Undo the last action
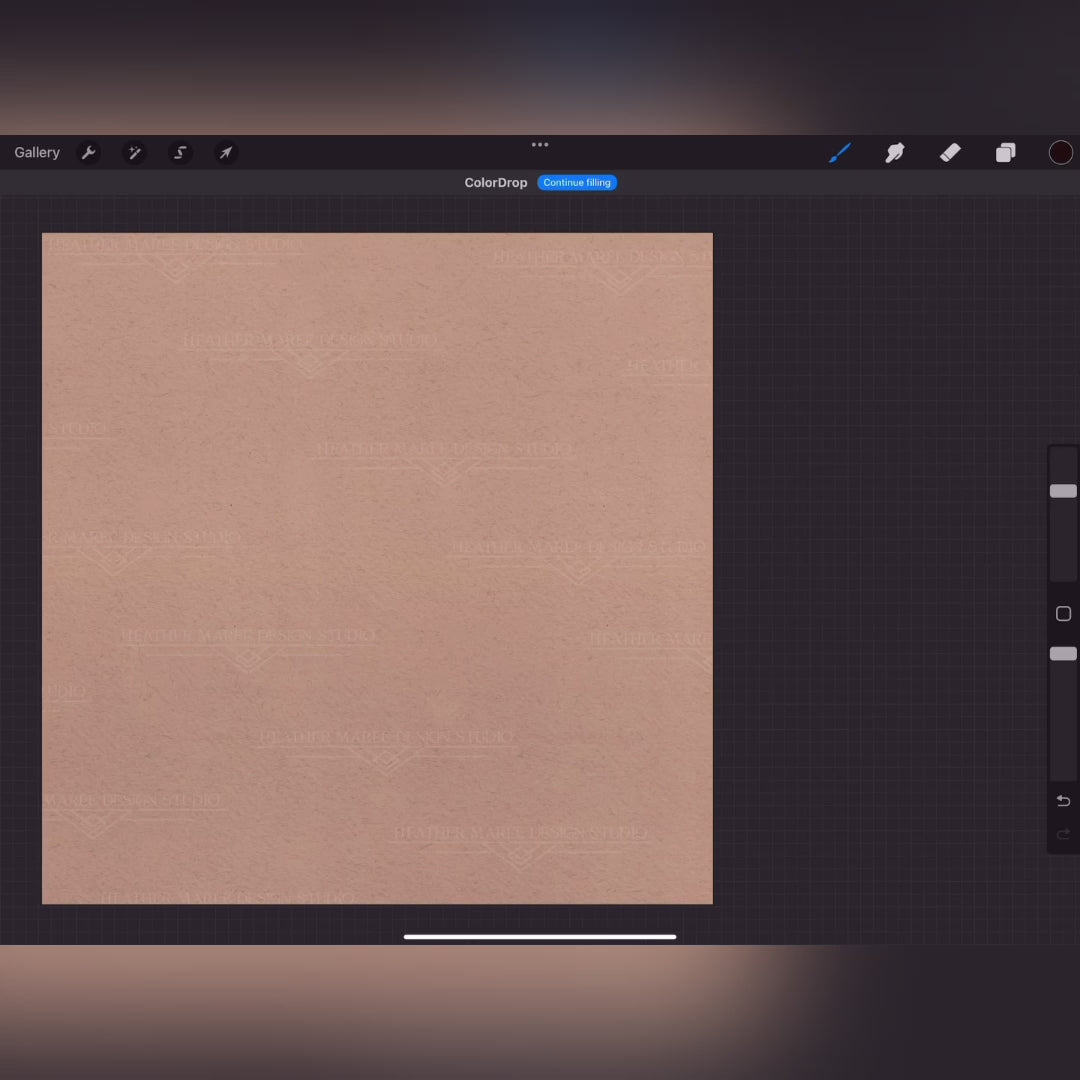 click(x=1063, y=801)
